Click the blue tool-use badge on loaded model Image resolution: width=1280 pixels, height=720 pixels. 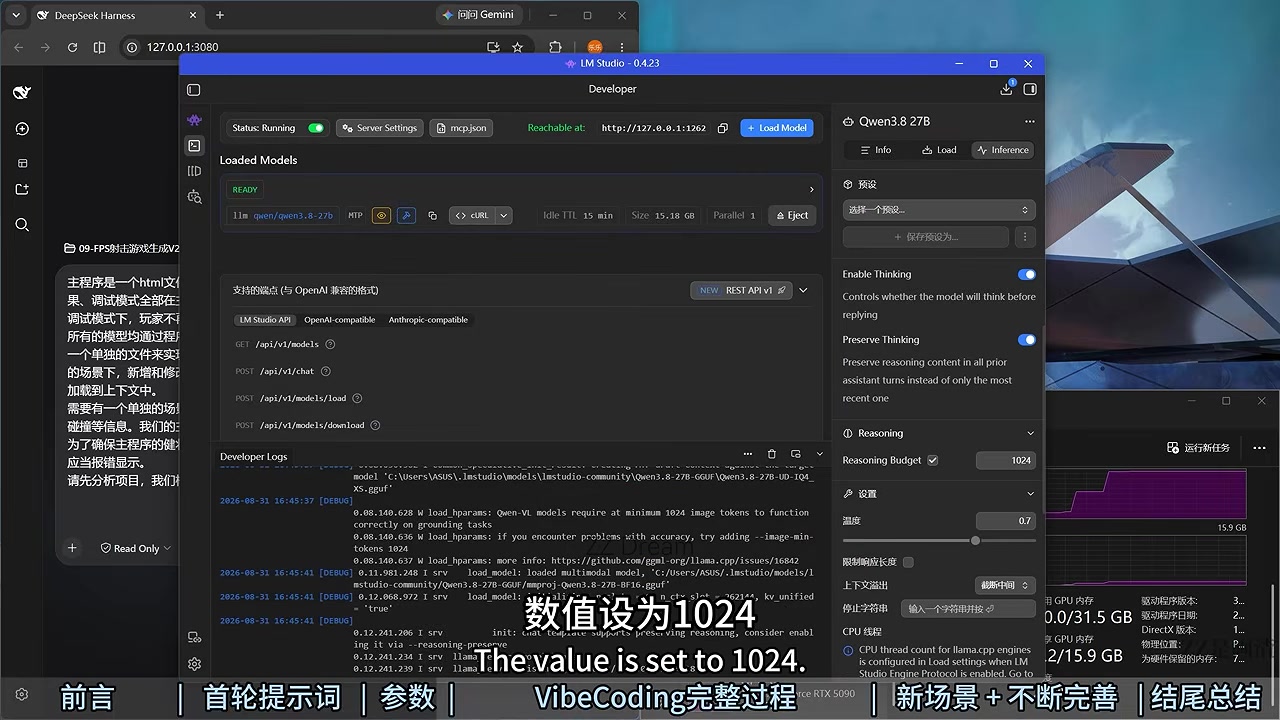click(x=406, y=215)
